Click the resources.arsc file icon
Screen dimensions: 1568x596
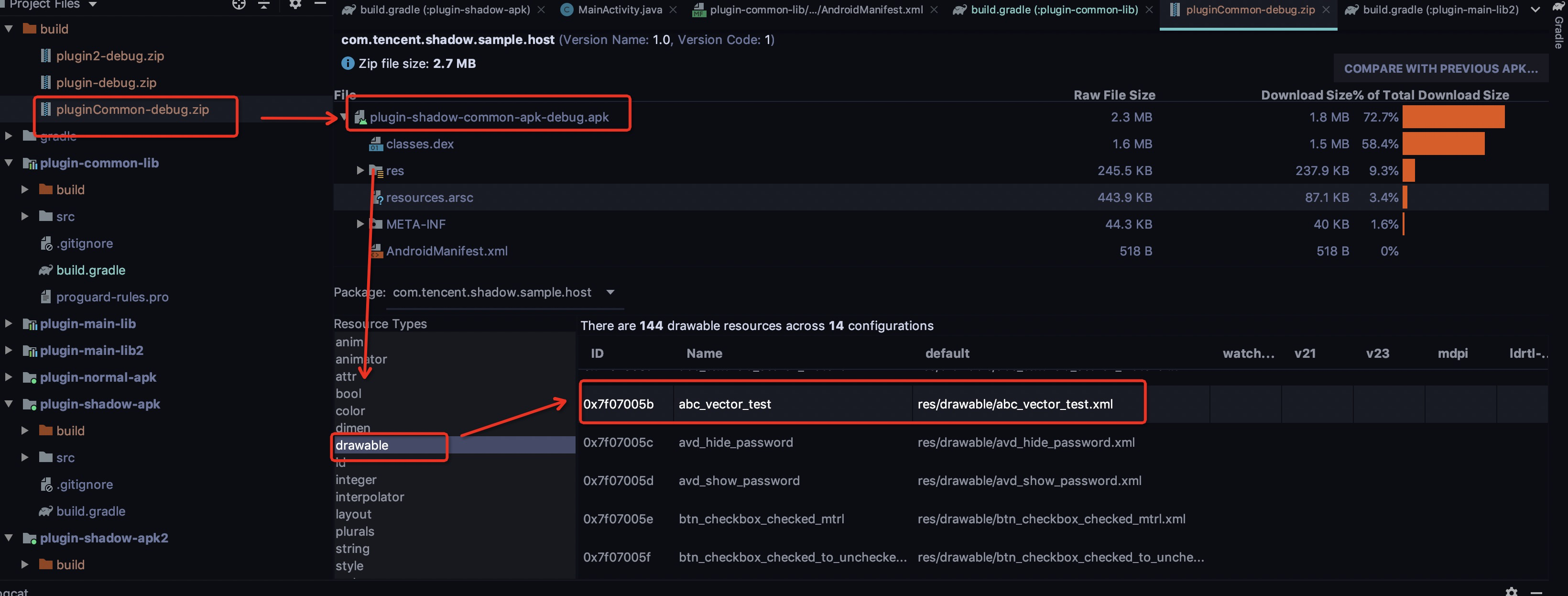point(376,197)
